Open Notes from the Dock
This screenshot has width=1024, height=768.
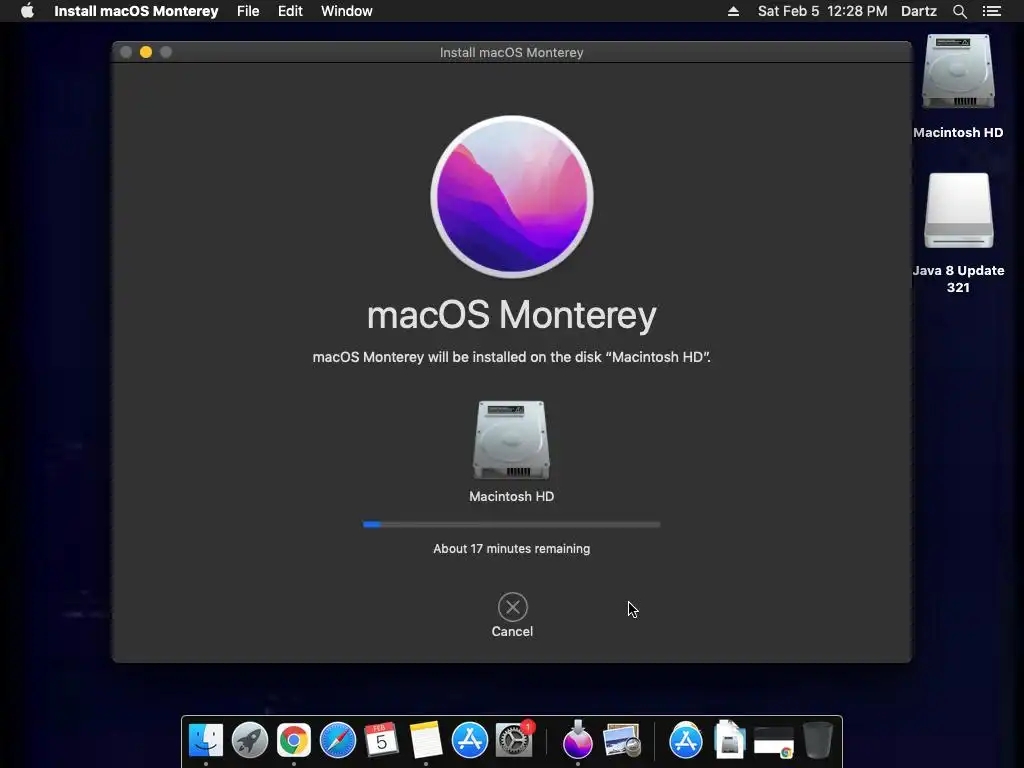pos(426,741)
